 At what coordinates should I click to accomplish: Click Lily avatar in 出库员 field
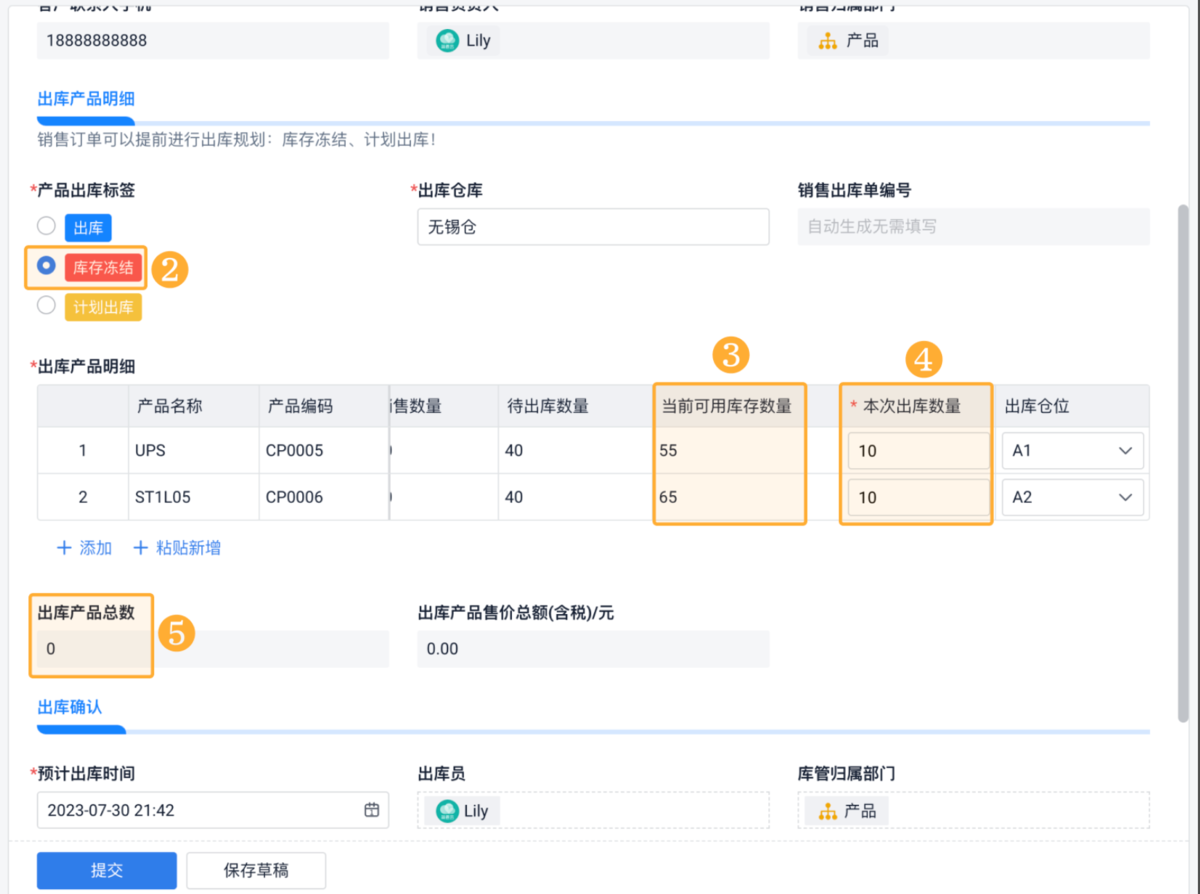pyautogui.click(x=446, y=811)
